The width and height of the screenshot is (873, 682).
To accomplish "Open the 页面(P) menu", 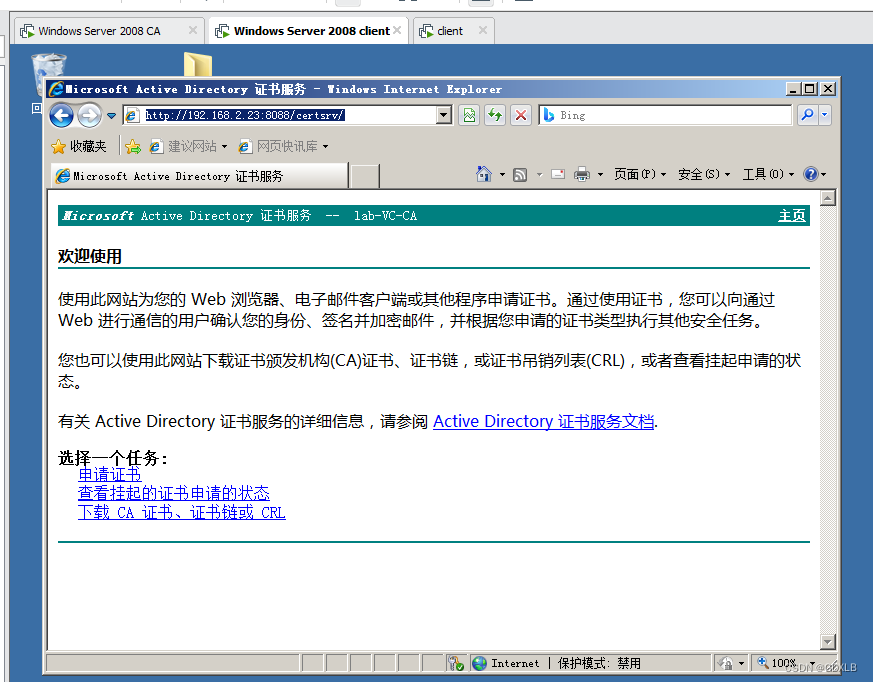I will (x=640, y=174).
